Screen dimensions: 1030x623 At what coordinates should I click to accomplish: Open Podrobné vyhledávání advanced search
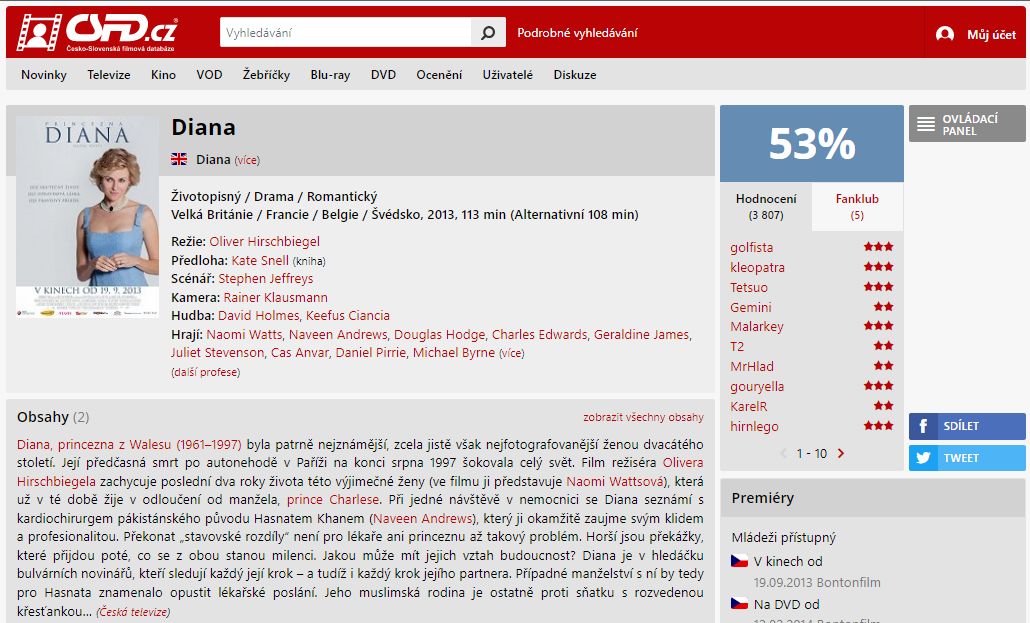(x=577, y=32)
